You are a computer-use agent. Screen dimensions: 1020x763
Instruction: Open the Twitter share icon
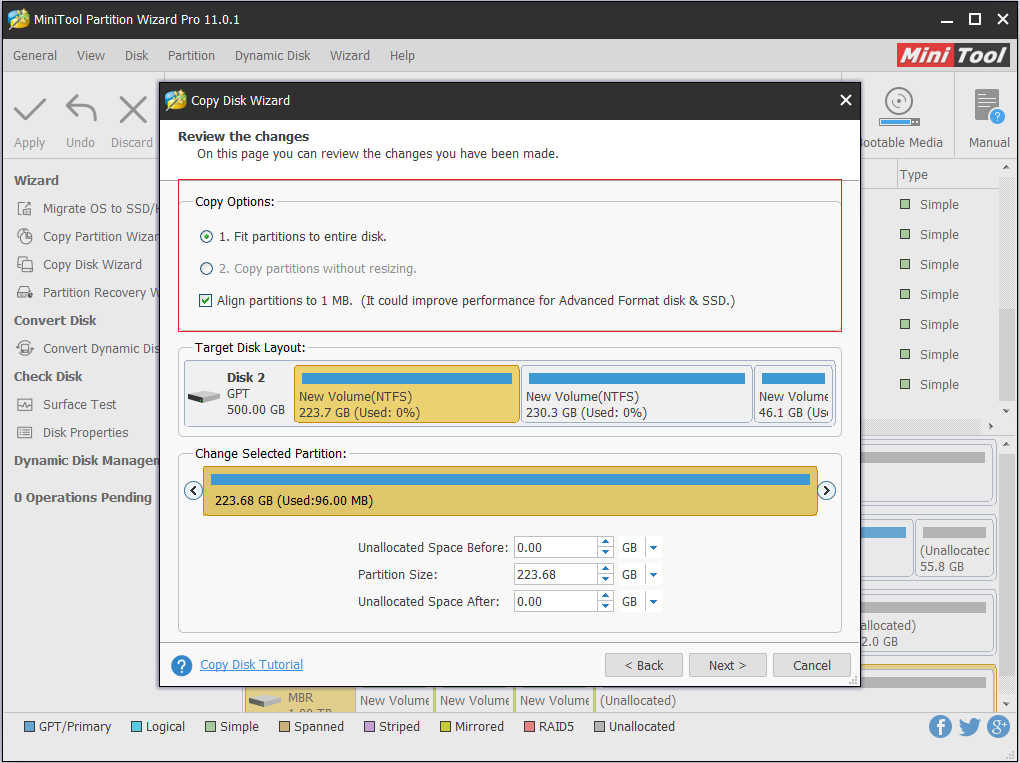(969, 727)
